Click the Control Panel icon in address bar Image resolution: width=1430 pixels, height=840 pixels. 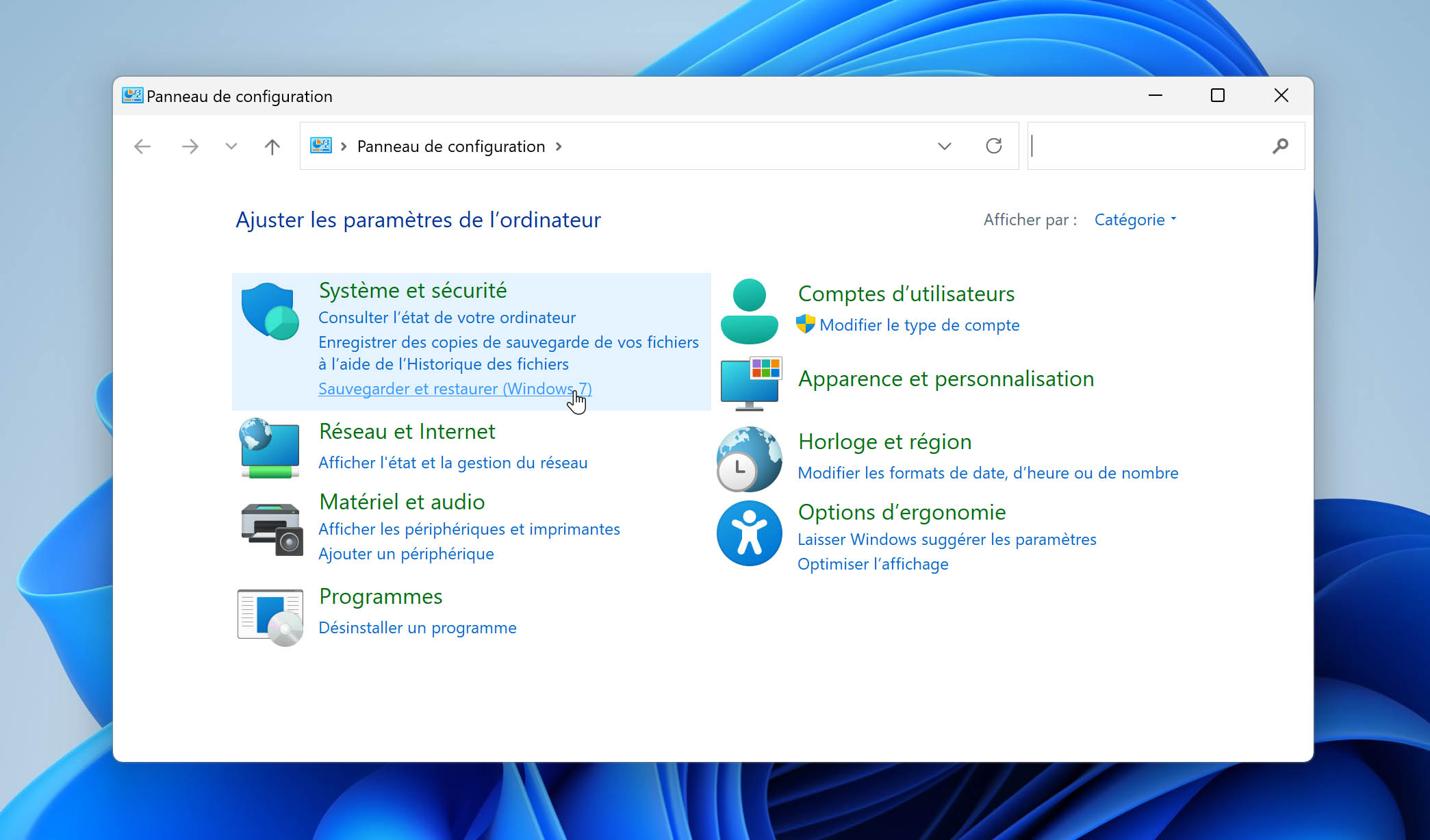(320, 146)
